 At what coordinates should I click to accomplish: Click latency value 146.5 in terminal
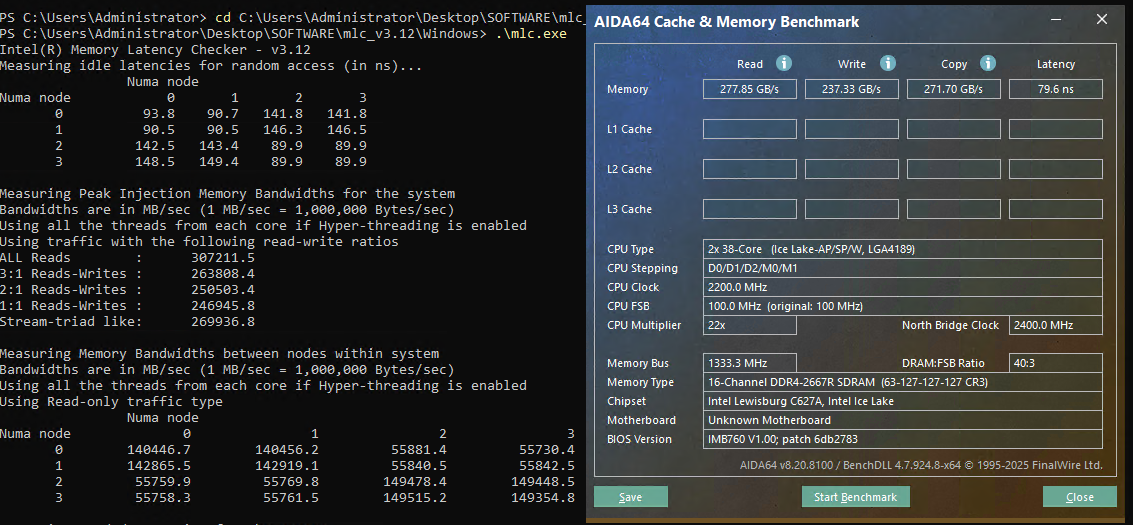347,130
